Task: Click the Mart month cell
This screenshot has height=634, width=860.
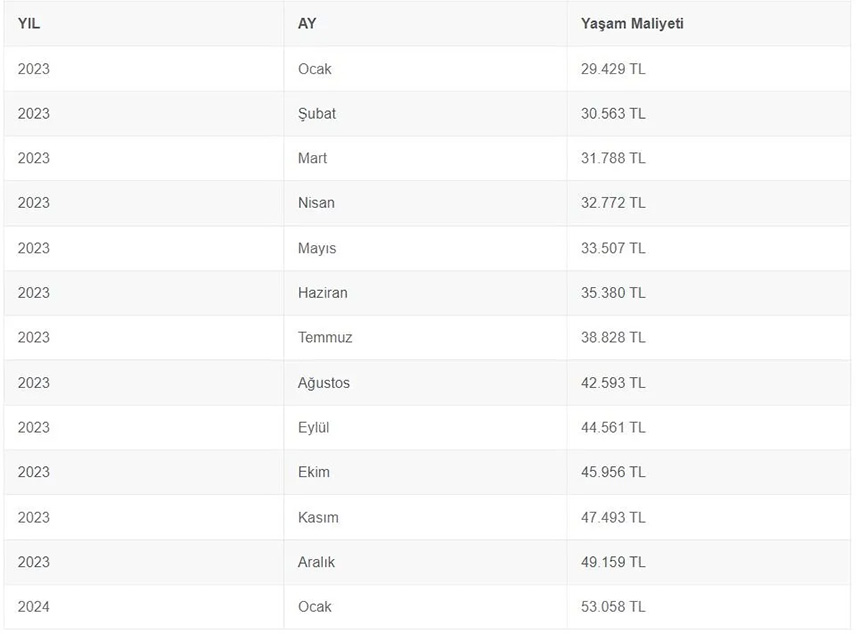Action: click(x=312, y=158)
